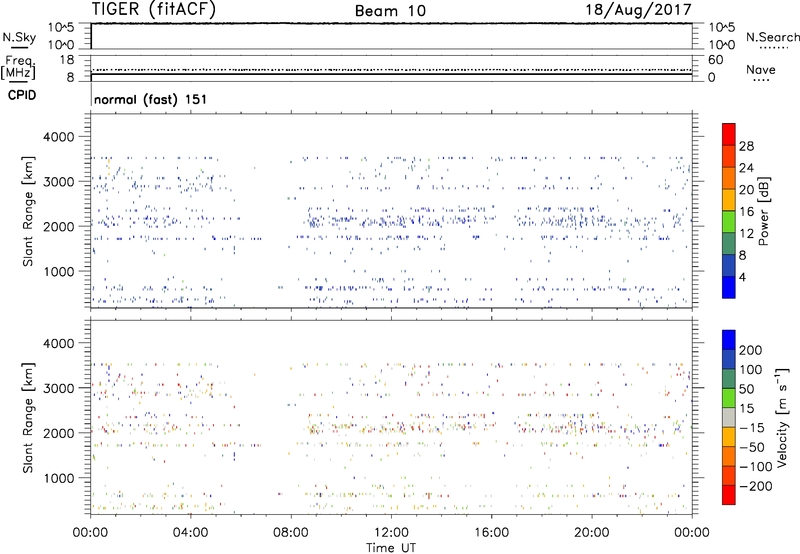Image resolution: width=800 pixels, height=554 pixels.
Task: Select the "normal (fast) 151" mode text
Action: tap(151, 99)
